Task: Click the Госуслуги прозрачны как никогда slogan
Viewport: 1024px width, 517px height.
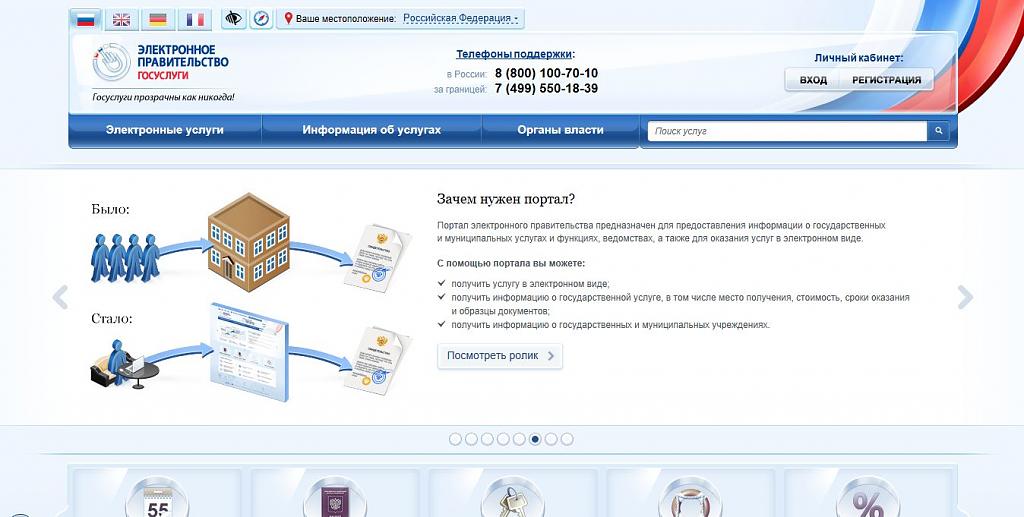Action: (163, 97)
